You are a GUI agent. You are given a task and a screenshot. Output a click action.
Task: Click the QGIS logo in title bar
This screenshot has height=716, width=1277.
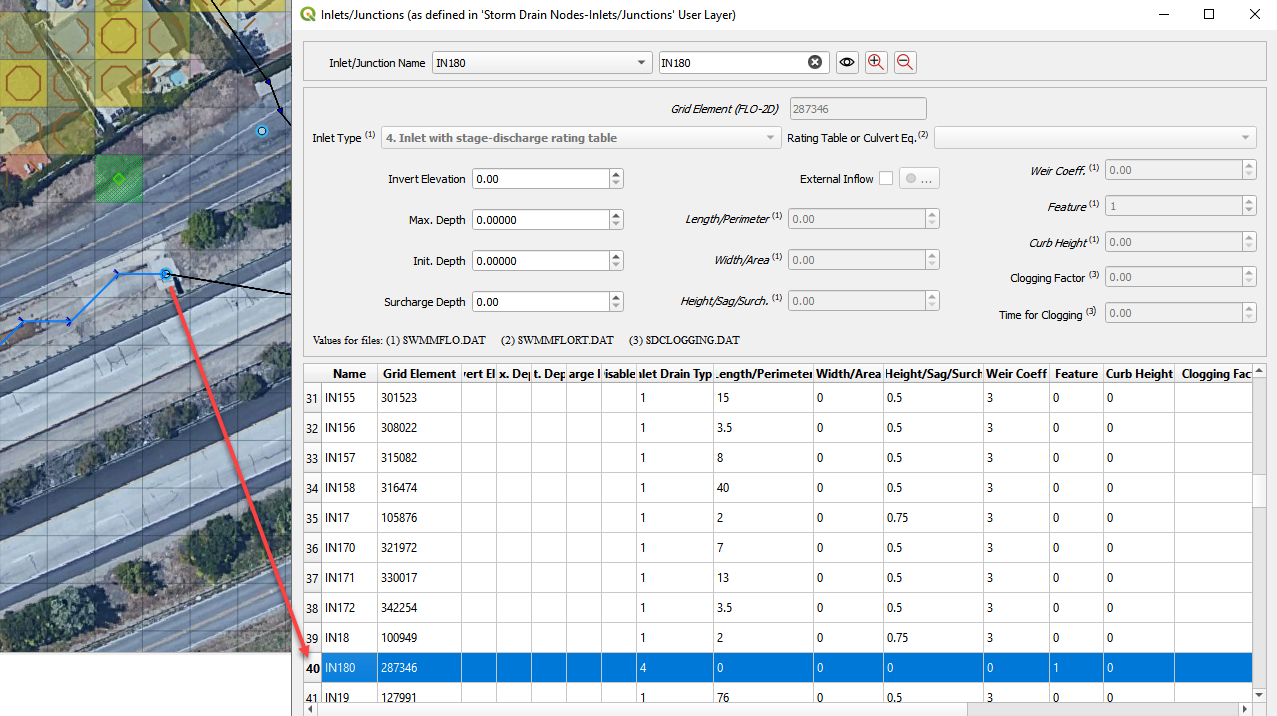coord(308,15)
